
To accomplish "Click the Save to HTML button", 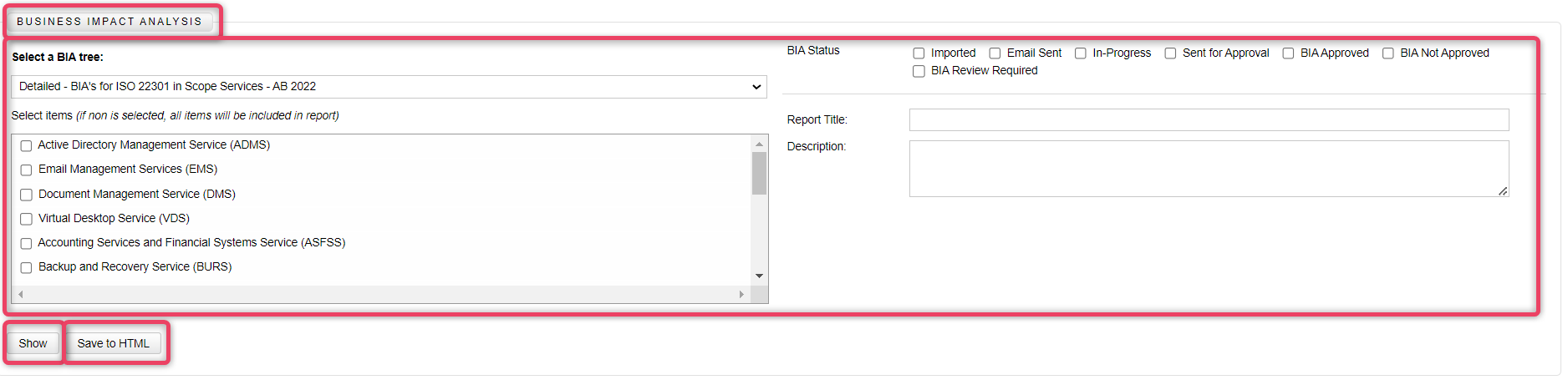I will [x=114, y=343].
